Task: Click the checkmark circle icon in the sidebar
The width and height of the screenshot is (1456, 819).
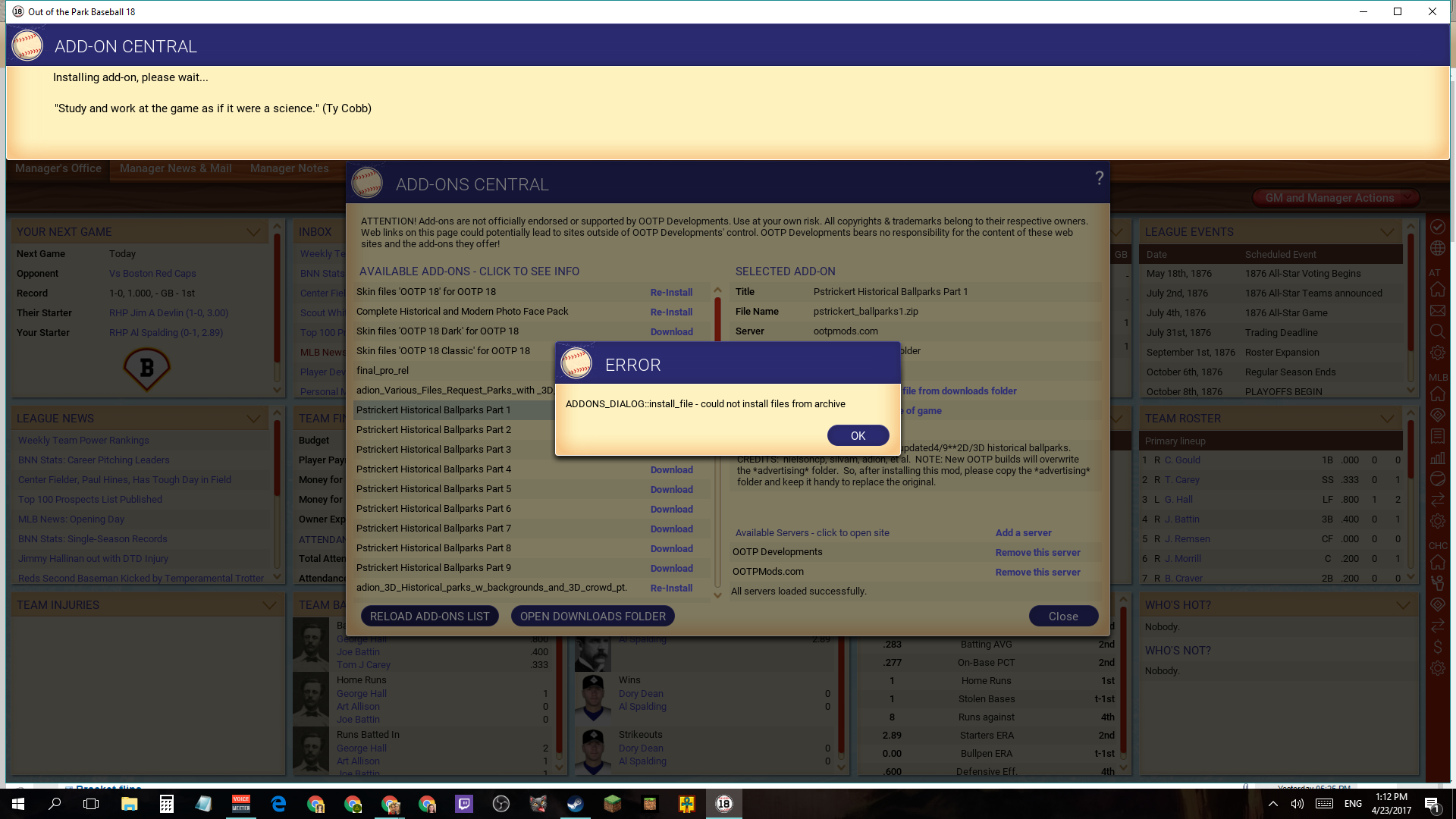Action: click(x=1437, y=227)
